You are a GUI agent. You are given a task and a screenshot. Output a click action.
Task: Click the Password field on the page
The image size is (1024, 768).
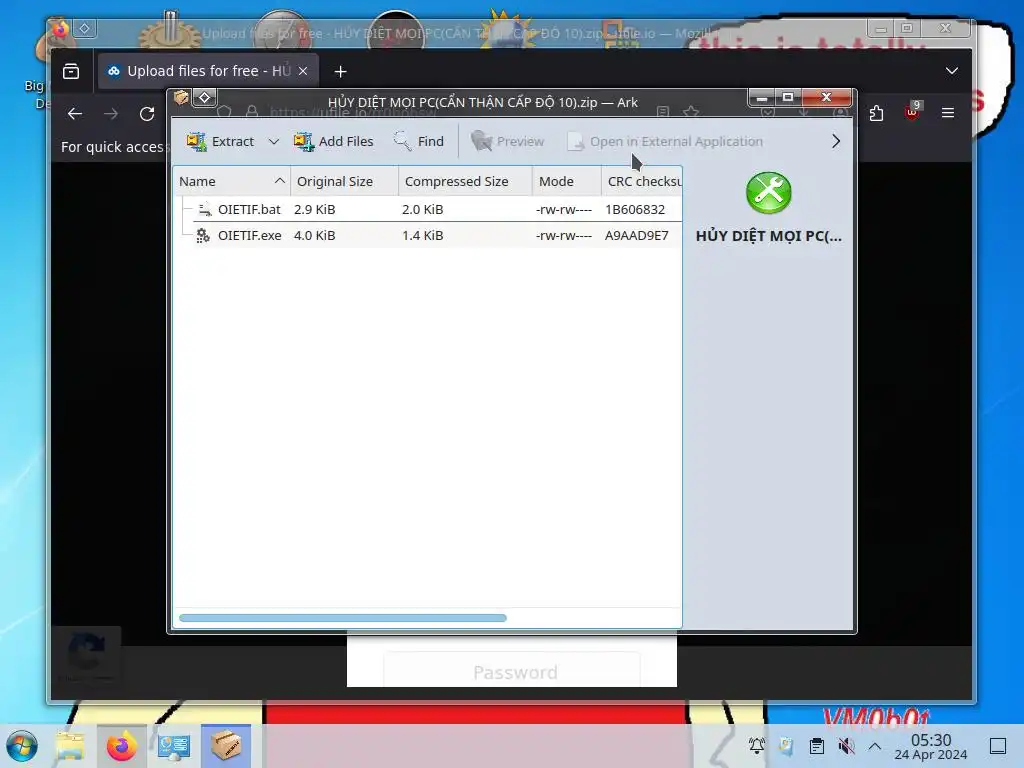tap(512, 670)
